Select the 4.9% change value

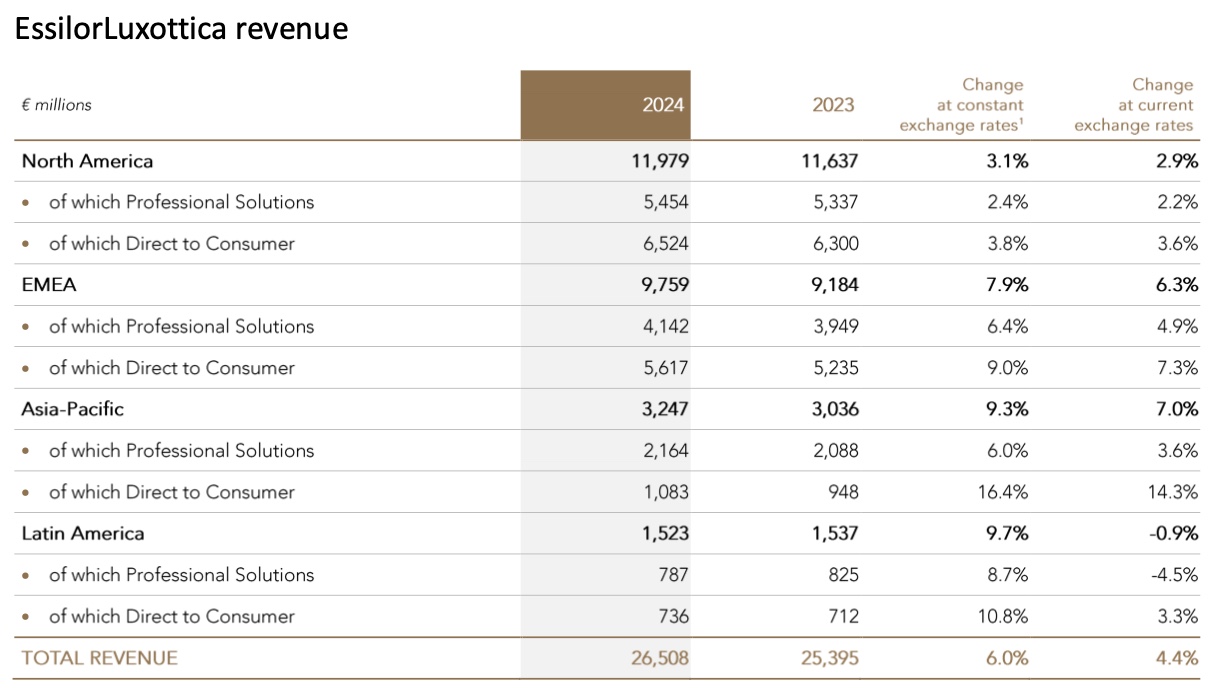(1176, 326)
